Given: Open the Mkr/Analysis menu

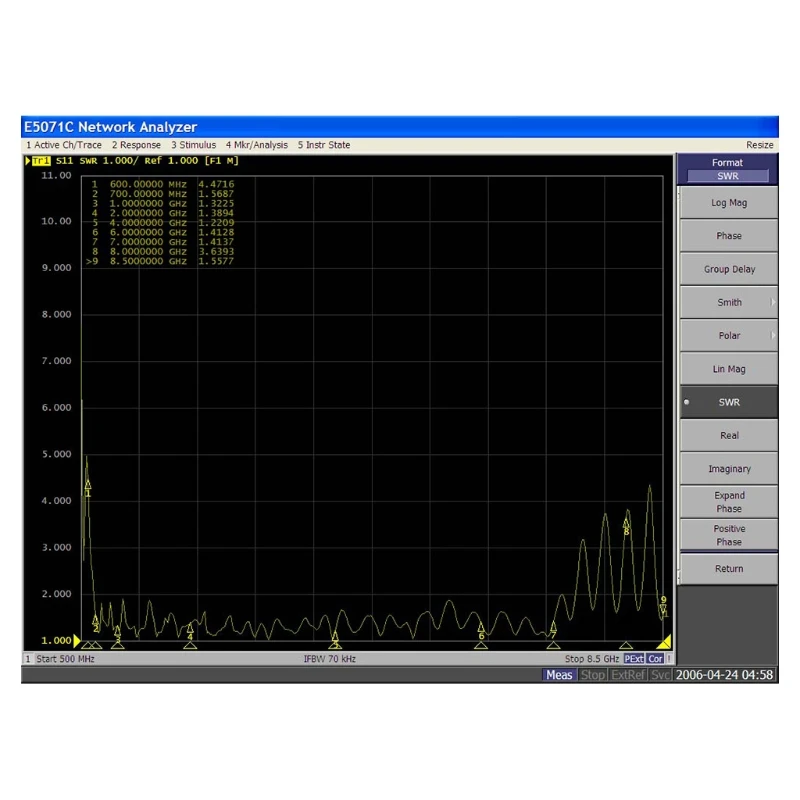Looking at the screenshot, I should [257, 145].
